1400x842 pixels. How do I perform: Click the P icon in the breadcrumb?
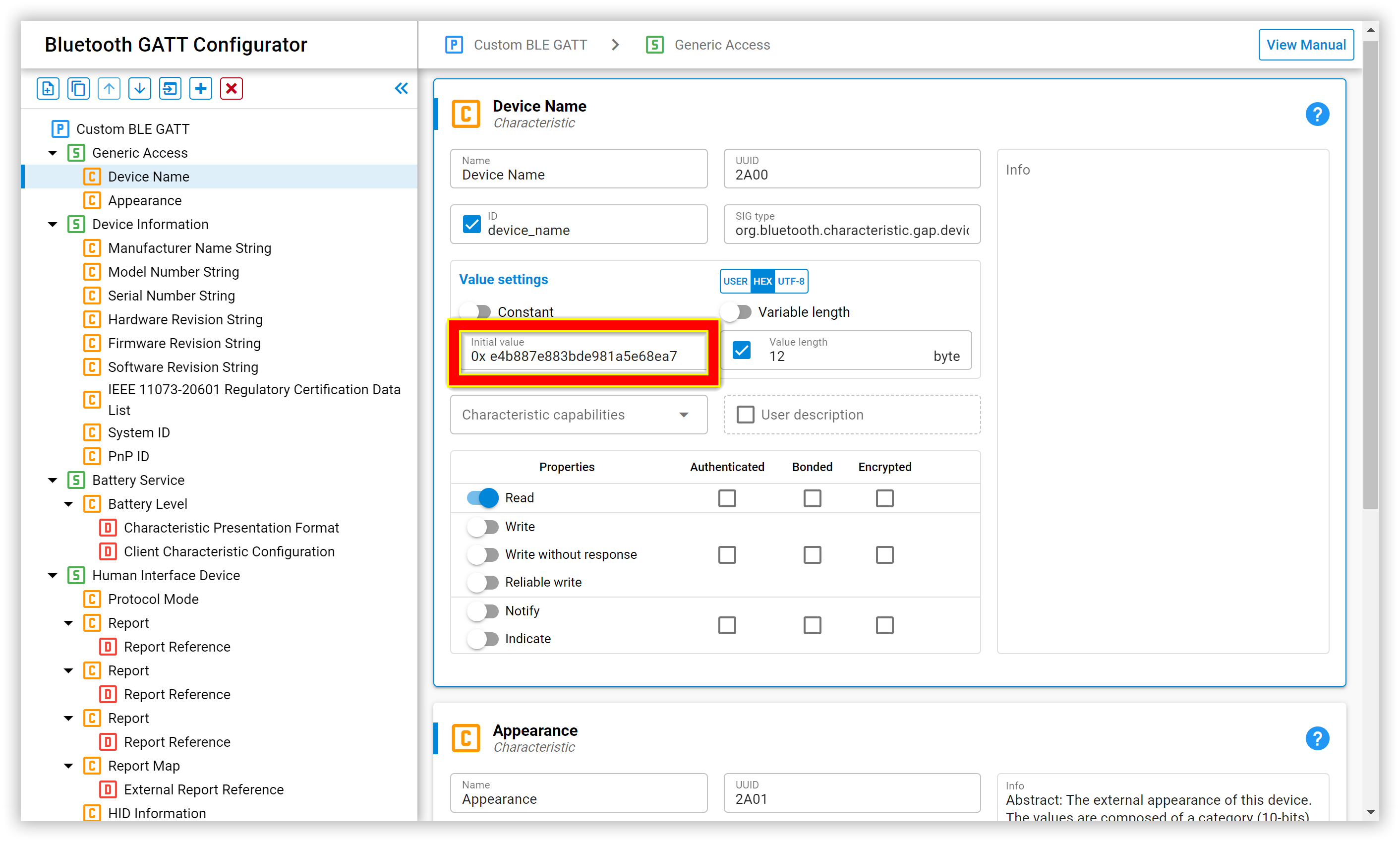click(454, 45)
